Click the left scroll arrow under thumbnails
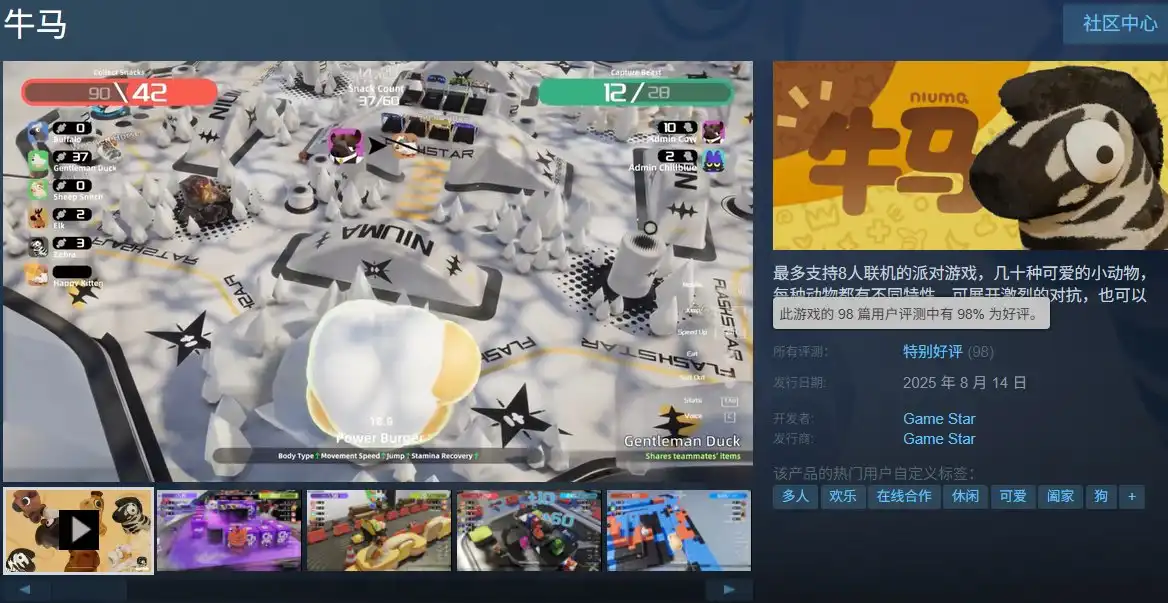This screenshot has width=1168, height=603. pyautogui.click(x=25, y=590)
